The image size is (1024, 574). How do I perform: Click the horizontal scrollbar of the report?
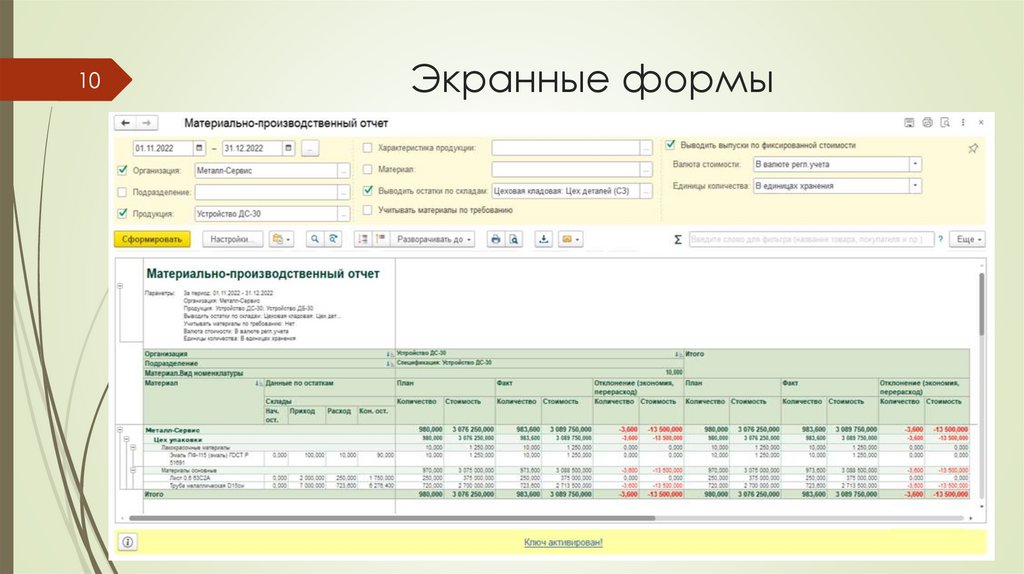pos(392,518)
